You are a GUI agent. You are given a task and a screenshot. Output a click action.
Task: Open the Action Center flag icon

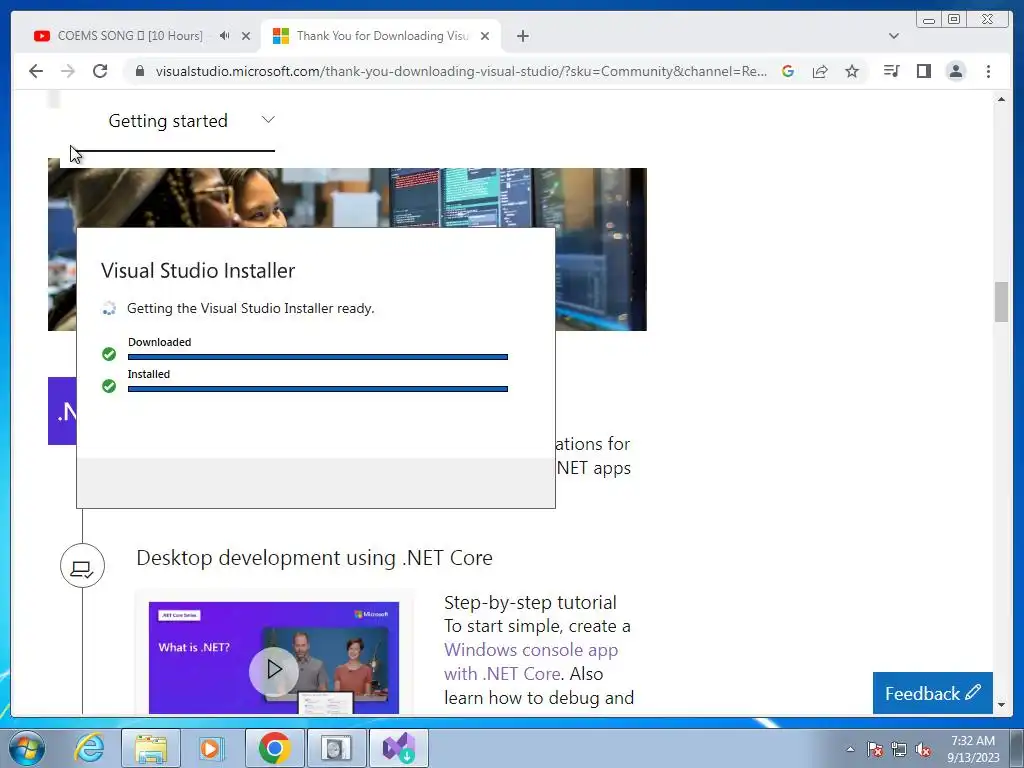click(x=874, y=749)
